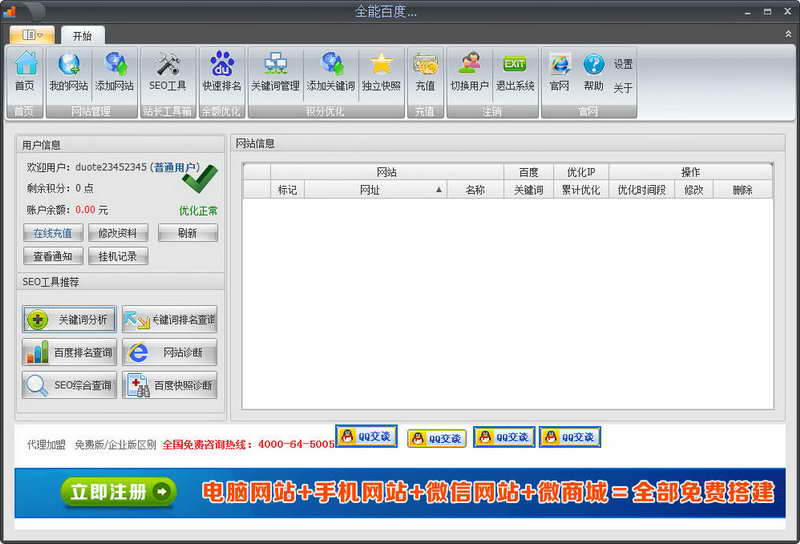800x544 pixels.
Task: Collapse the ribbon with the double chevron
Action: (788, 34)
